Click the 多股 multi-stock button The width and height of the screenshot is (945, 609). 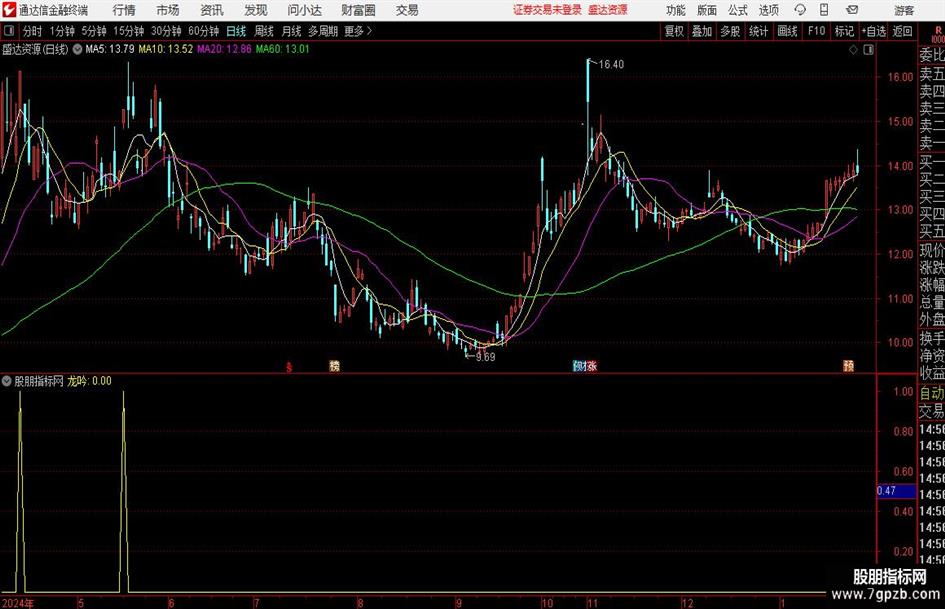(730, 31)
